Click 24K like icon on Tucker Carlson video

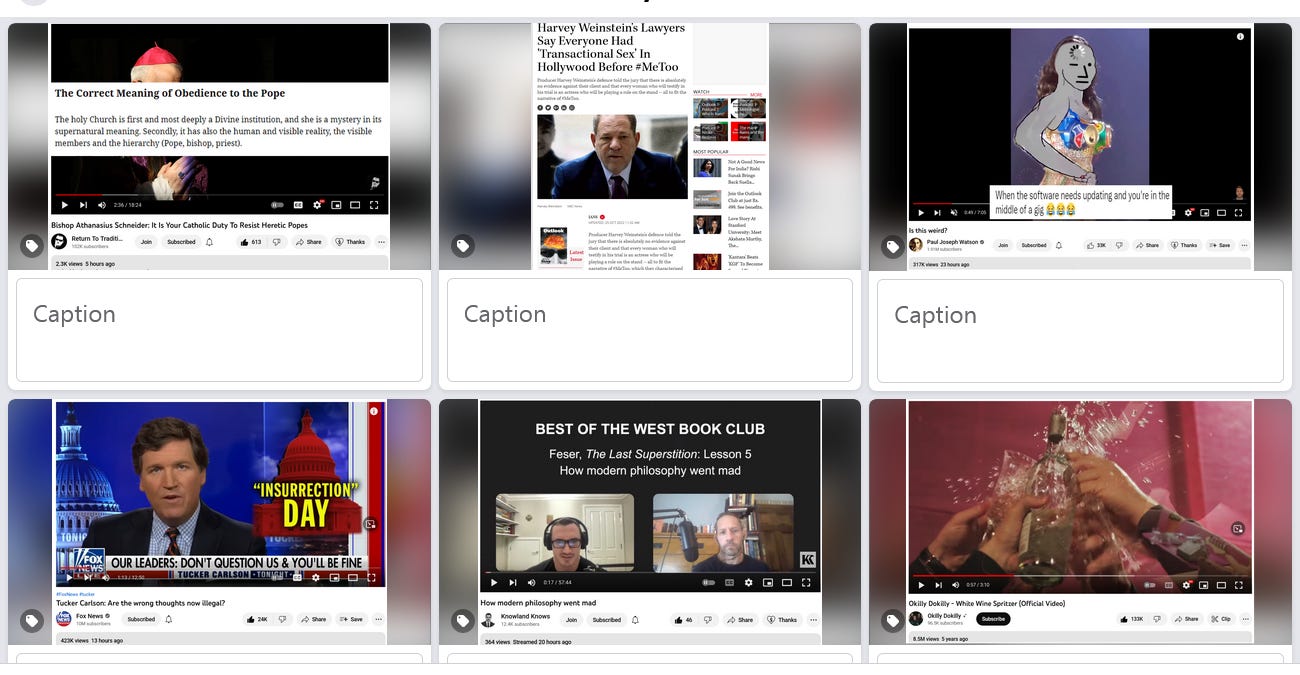(256, 619)
